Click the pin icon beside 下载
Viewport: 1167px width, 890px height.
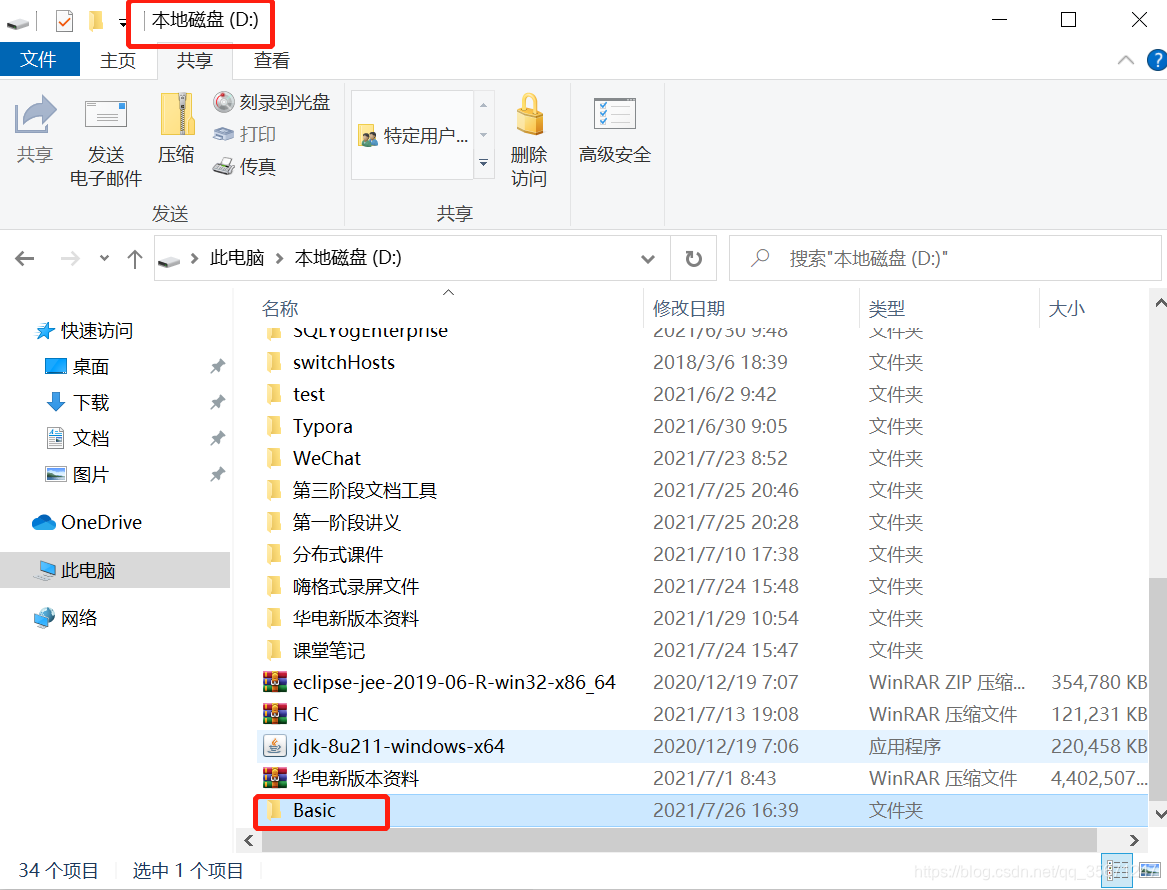coord(217,403)
